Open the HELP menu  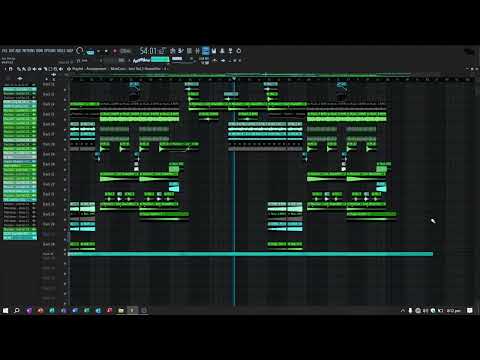[x=69, y=51]
